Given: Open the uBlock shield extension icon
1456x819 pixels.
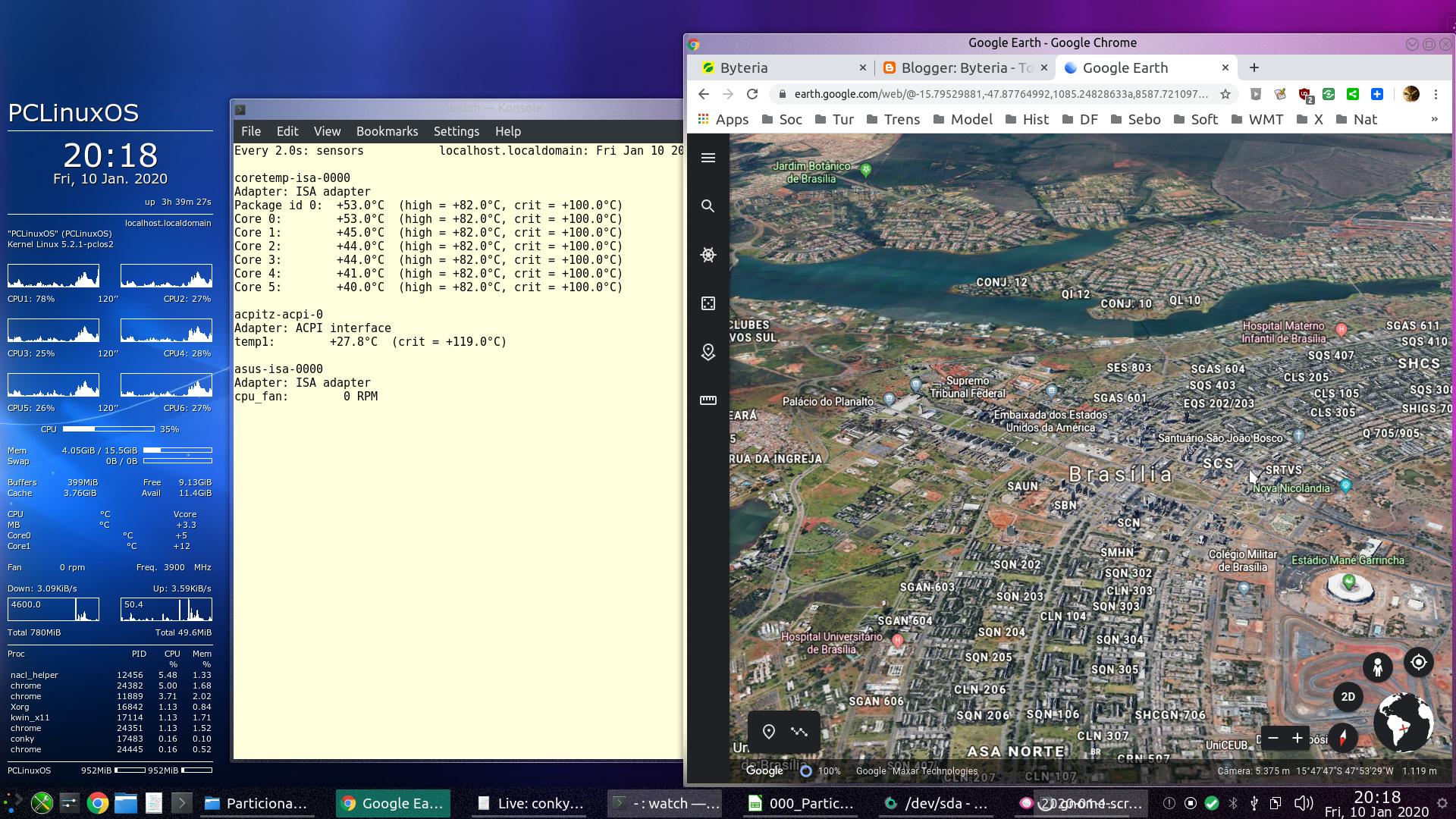Looking at the screenshot, I should [x=1305, y=95].
